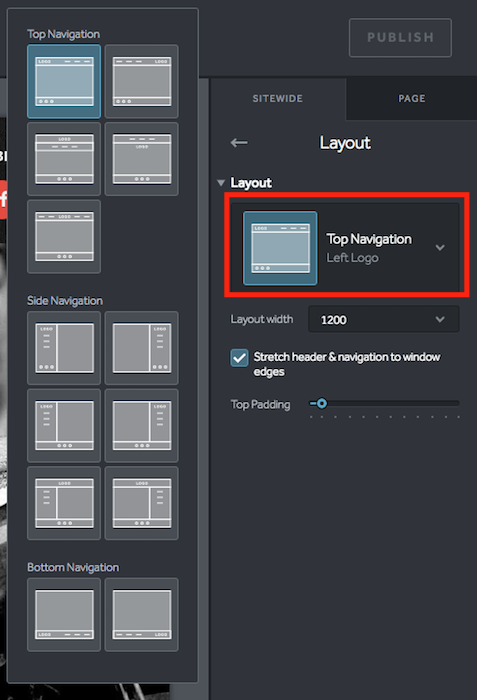Go back using the left arrow
This screenshot has width=477, height=700.
tap(239, 143)
